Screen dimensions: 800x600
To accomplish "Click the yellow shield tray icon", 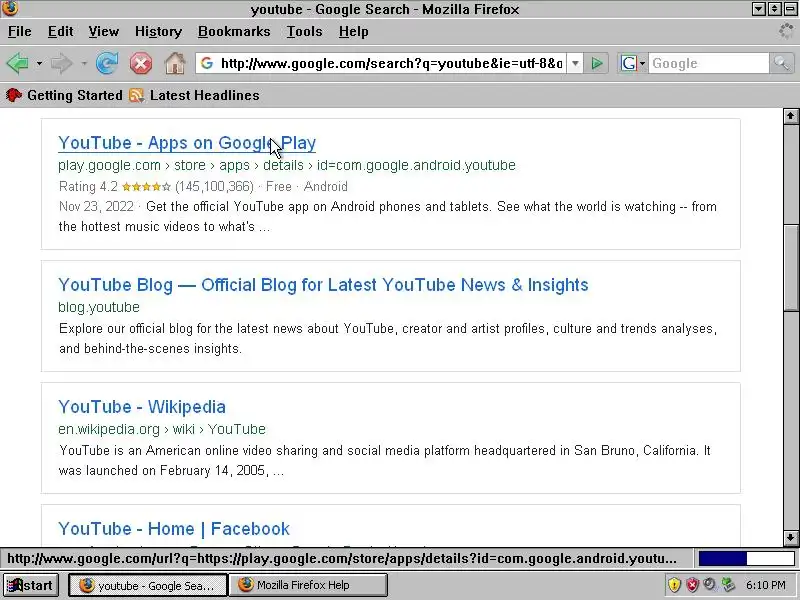I will click(674, 585).
